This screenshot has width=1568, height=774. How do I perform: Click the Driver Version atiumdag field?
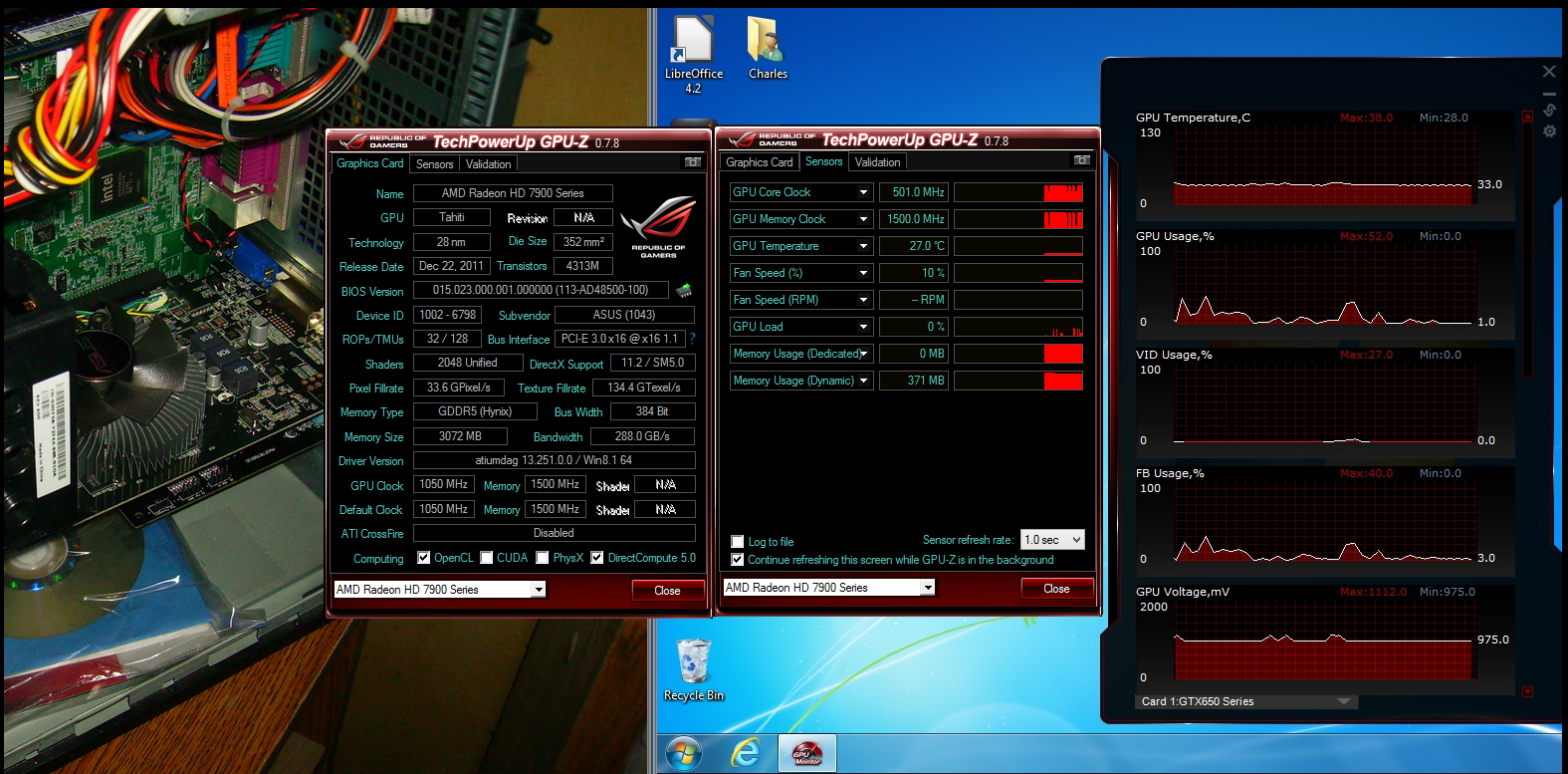pos(554,460)
